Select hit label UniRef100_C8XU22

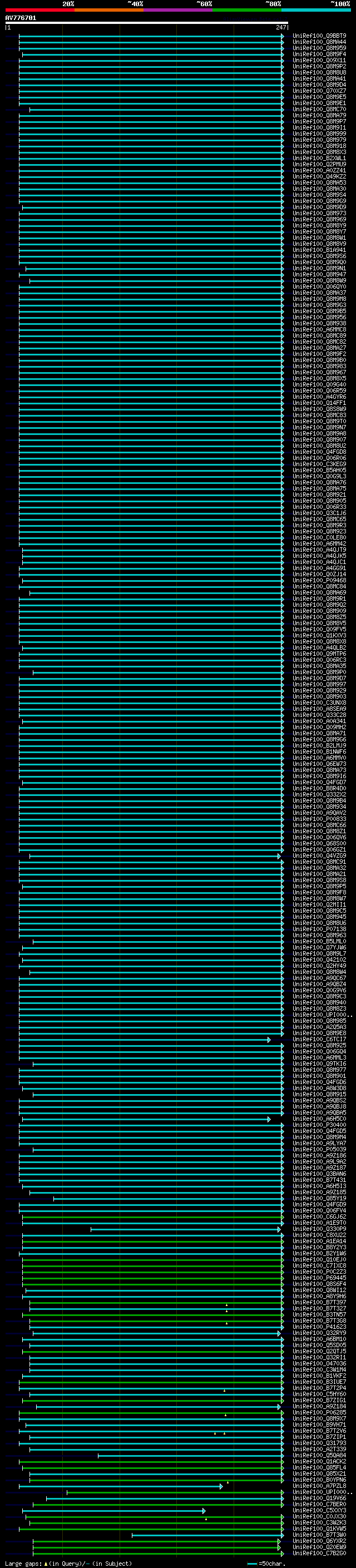pos(319,1235)
